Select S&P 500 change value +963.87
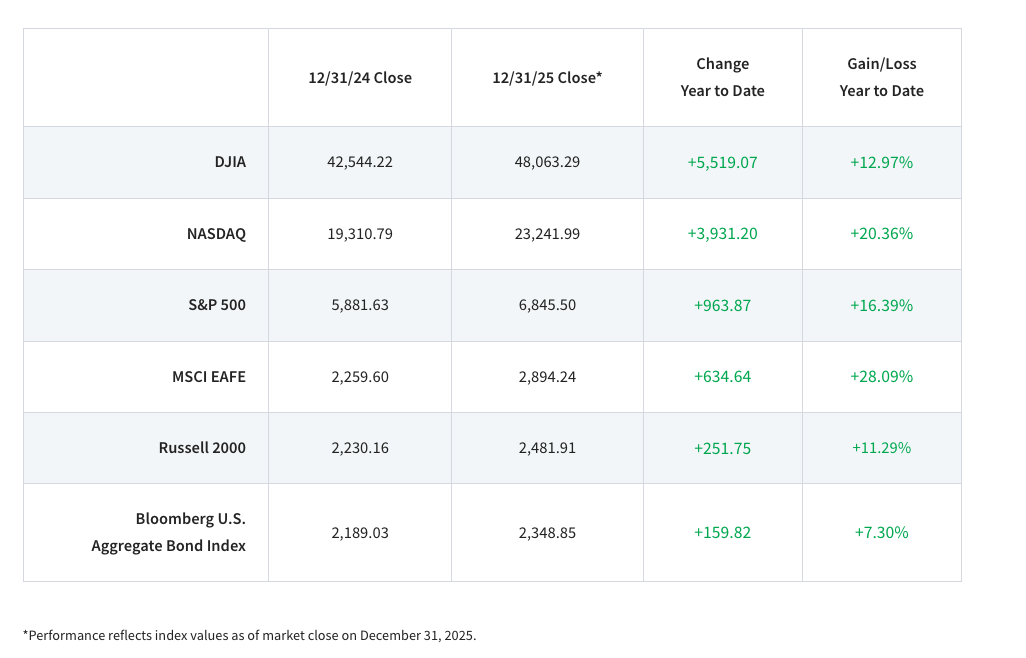The width and height of the screenshot is (1026, 658). tap(722, 305)
